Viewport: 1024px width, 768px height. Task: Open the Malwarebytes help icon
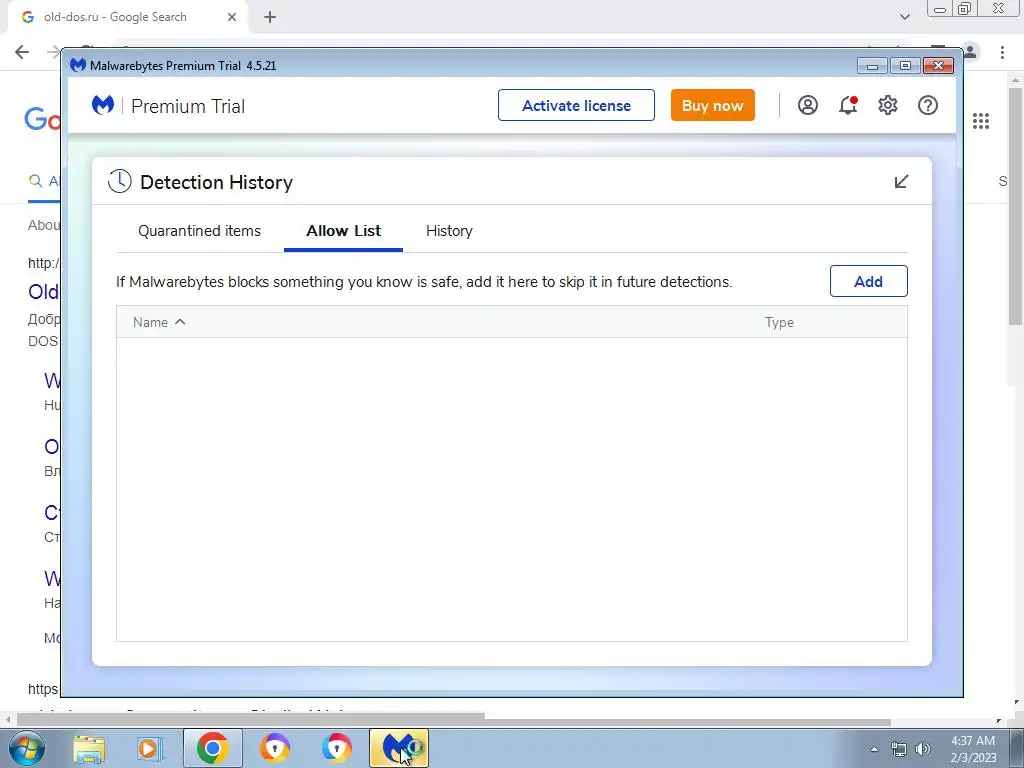coord(927,105)
